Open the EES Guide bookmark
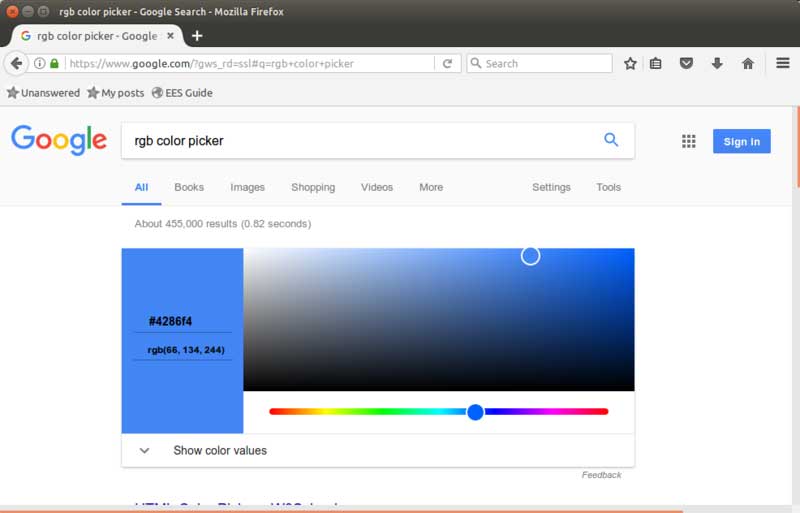800x513 pixels. 181,93
